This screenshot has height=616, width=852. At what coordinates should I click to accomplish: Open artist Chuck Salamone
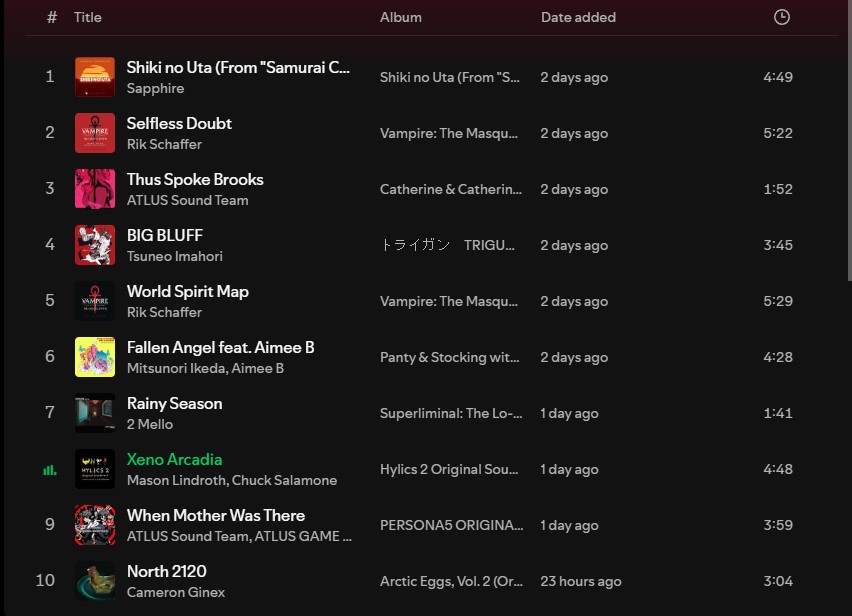284,480
